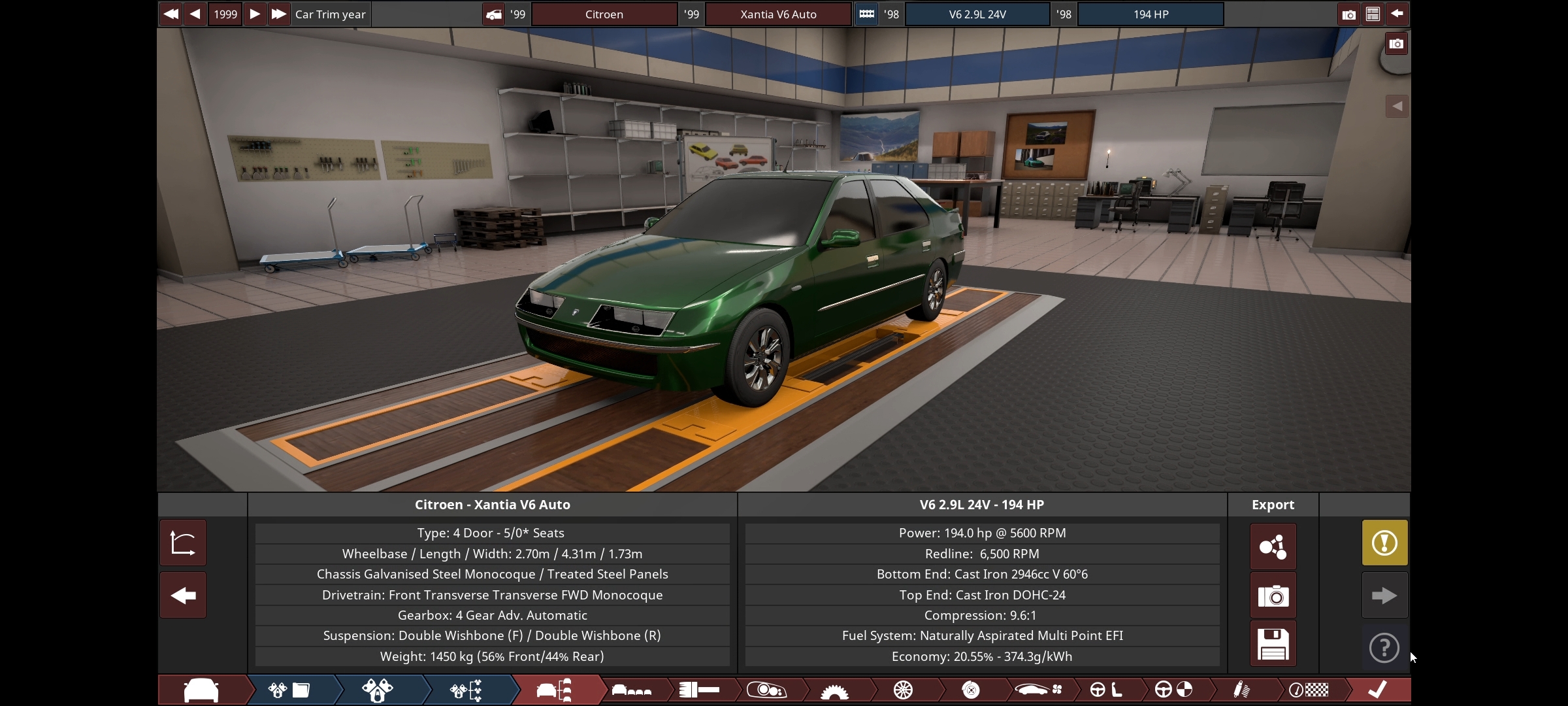
Task: Open the 194 HP engine variant field
Action: click(x=1151, y=14)
